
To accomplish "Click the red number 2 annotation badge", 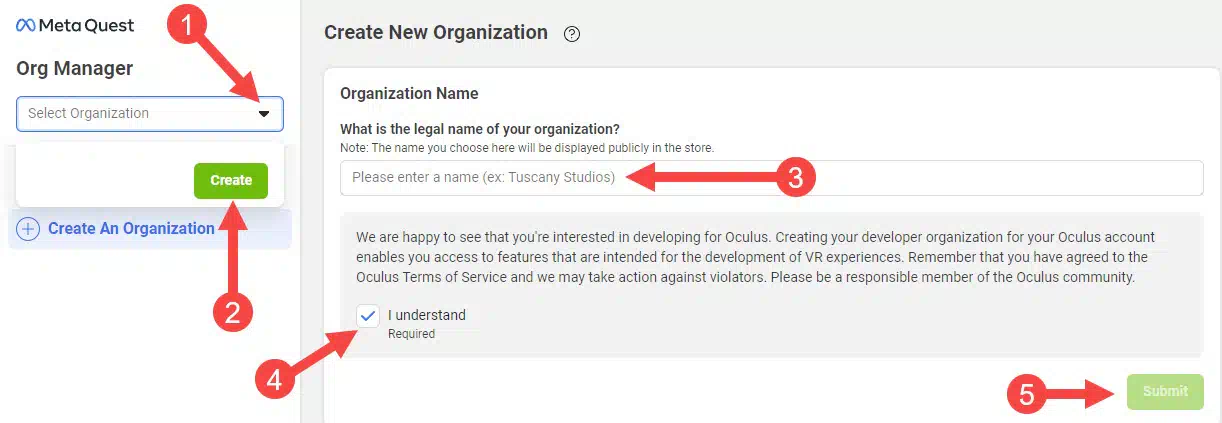I will (233, 314).
